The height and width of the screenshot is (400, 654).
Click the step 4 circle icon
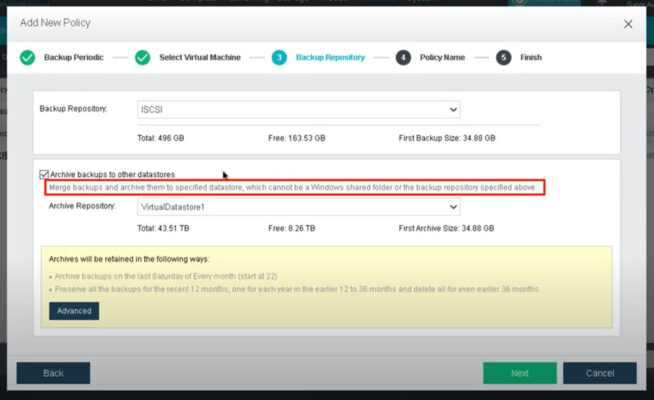(x=403, y=58)
